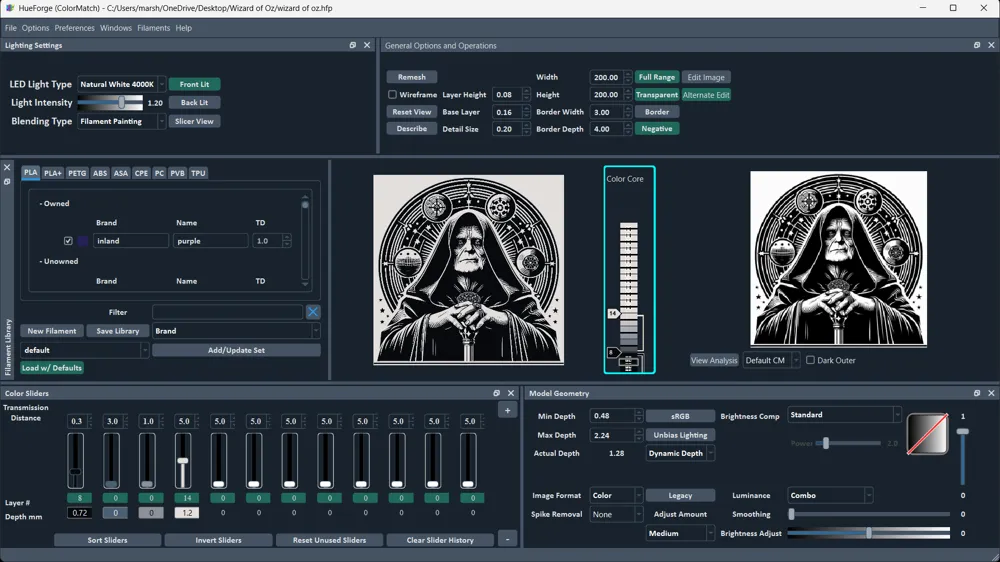This screenshot has width=1000, height=562.
Task: Open LED Light Type dropdown
Action: 121,84
